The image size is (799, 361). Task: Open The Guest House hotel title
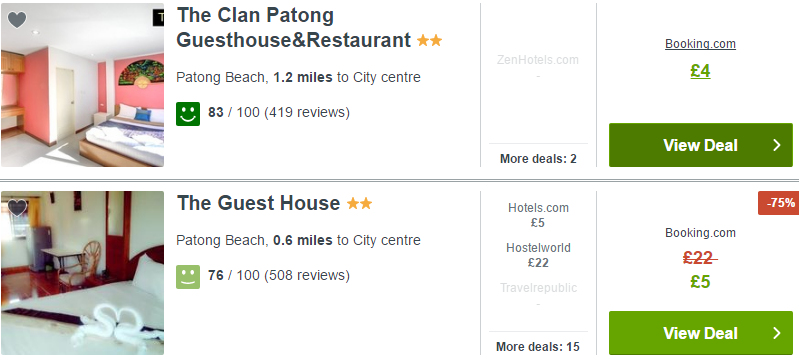pos(258,203)
